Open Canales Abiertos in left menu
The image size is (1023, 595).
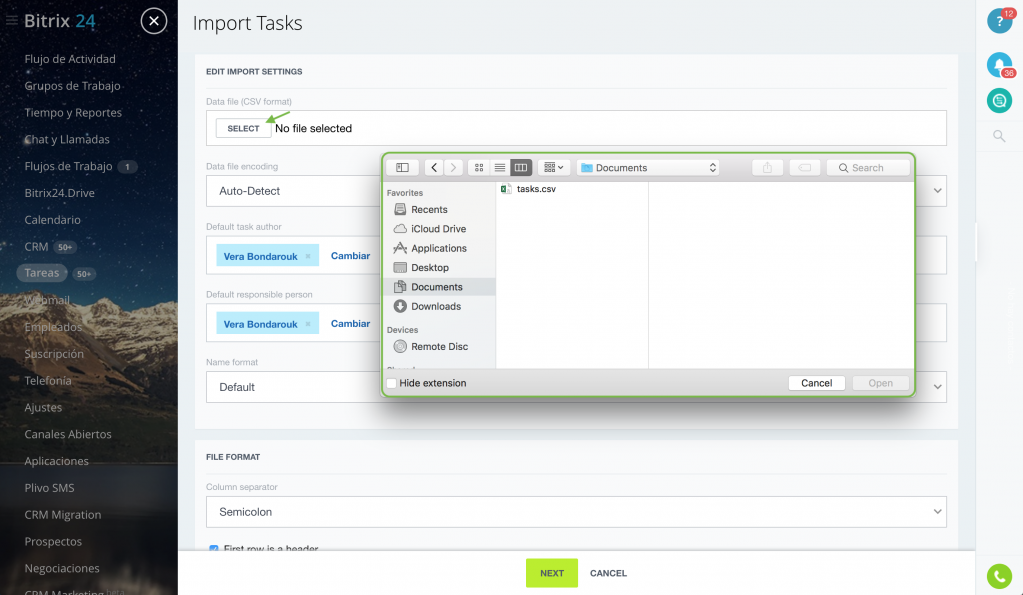pyautogui.click(x=68, y=434)
